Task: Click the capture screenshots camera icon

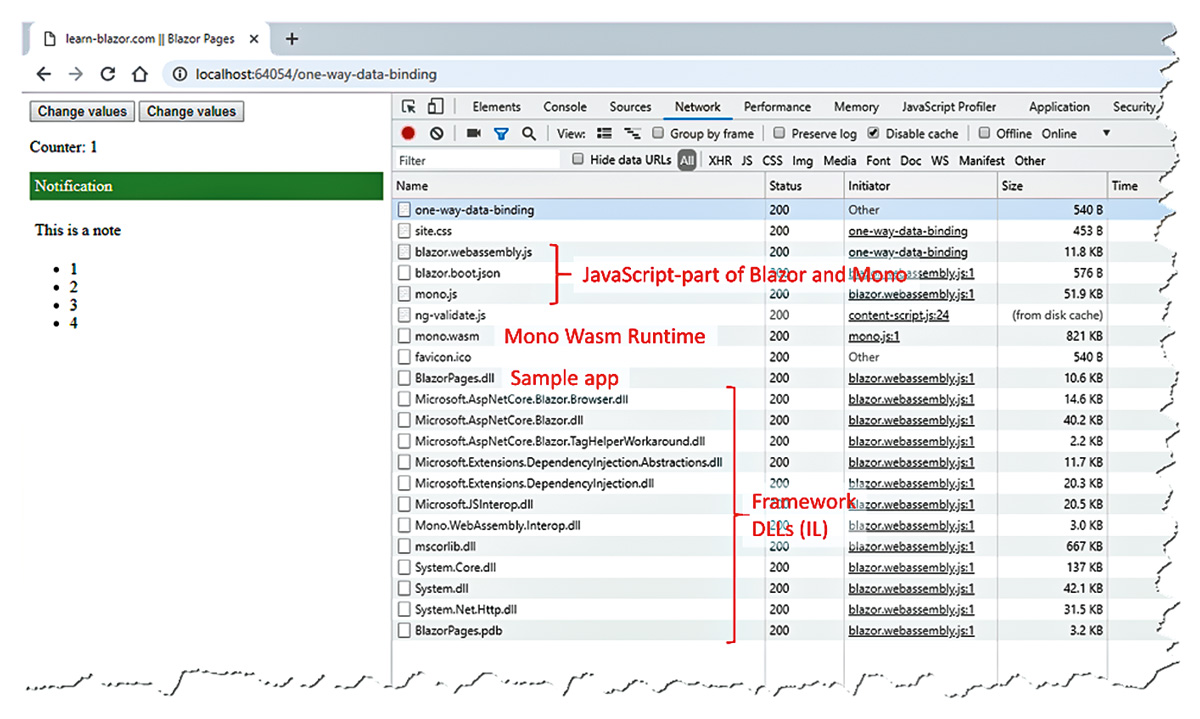Action: click(474, 133)
